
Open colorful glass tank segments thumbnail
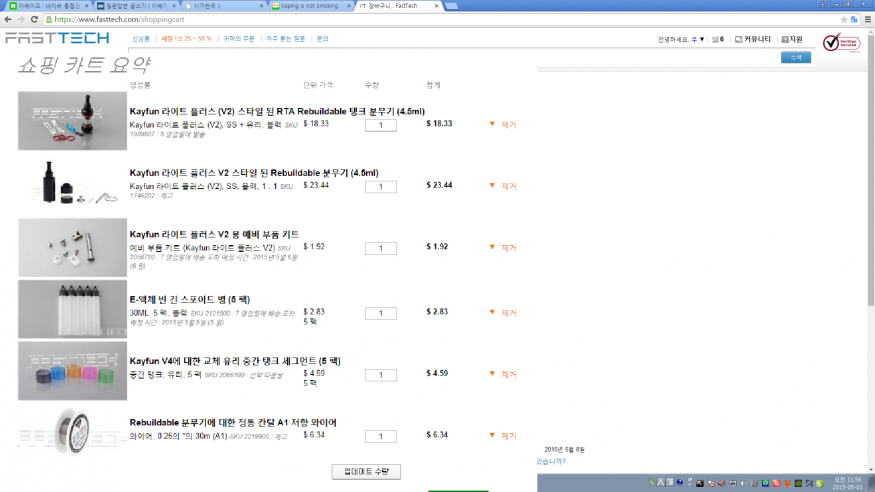[x=72, y=370]
